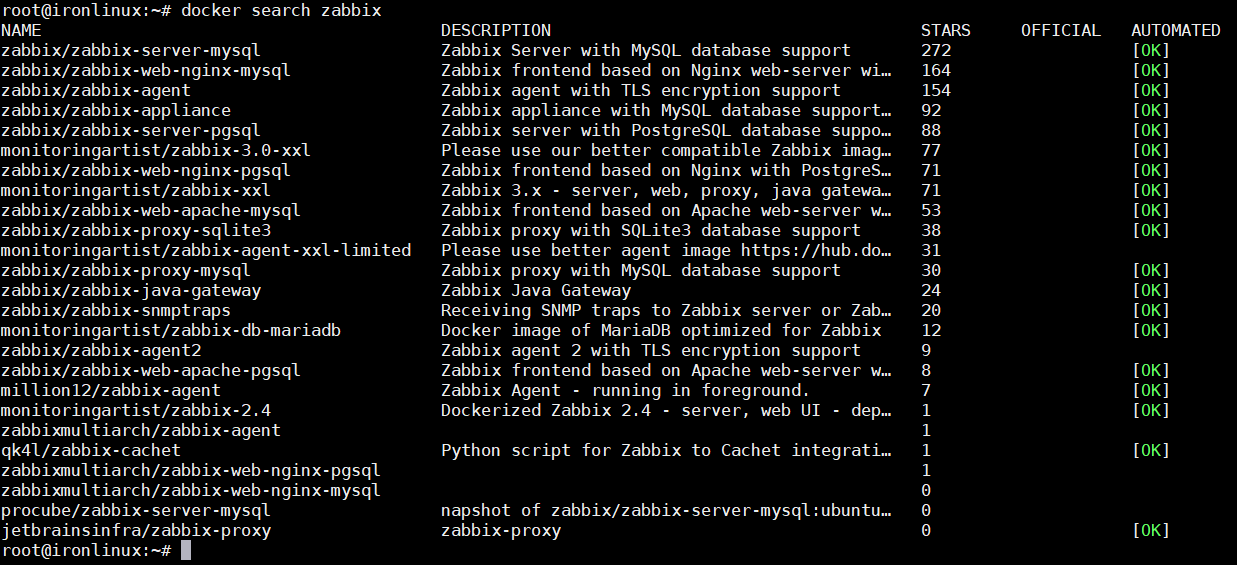The width and height of the screenshot is (1237, 565).
Task: Click the monitoringartist/zabbix-xxl image name
Action: pos(136,190)
